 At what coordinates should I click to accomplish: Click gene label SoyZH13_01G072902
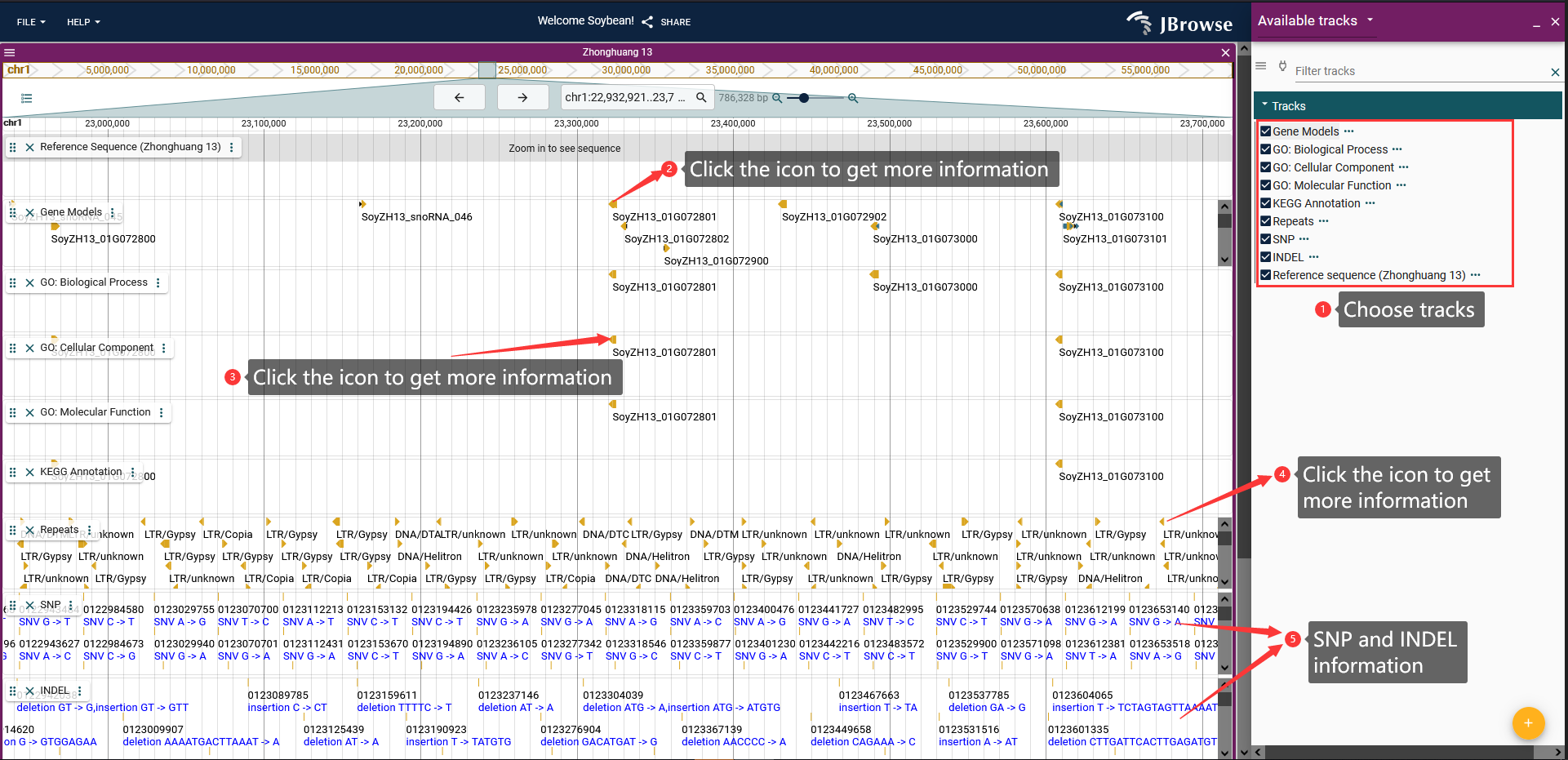833,217
